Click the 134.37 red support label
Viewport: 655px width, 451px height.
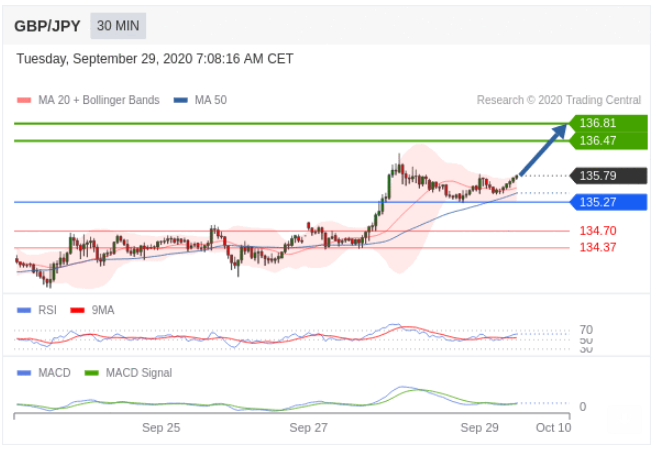tap(597, 247)
